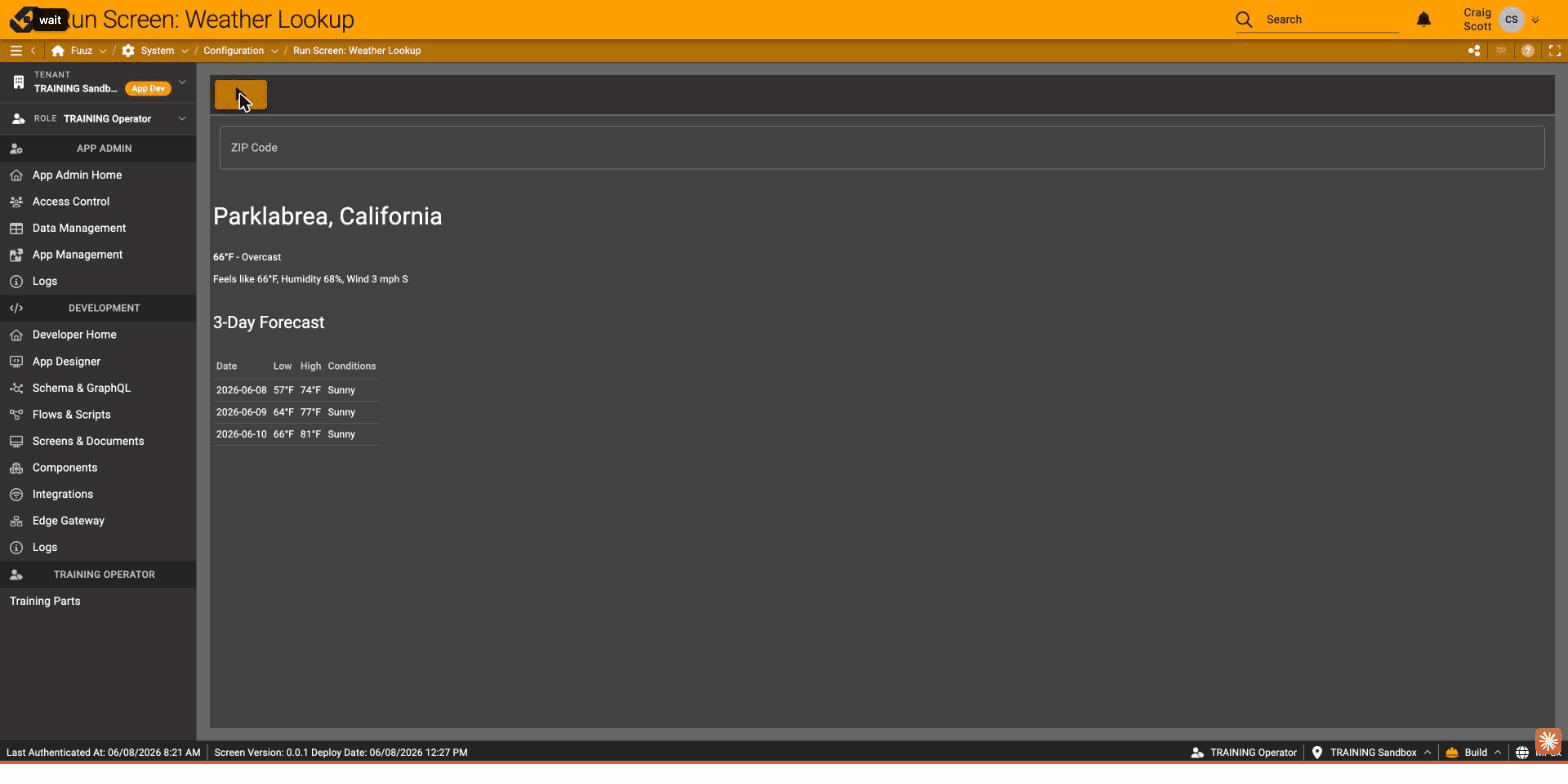Open Developer Home
1568x784 pixels.
pos(74,335)
